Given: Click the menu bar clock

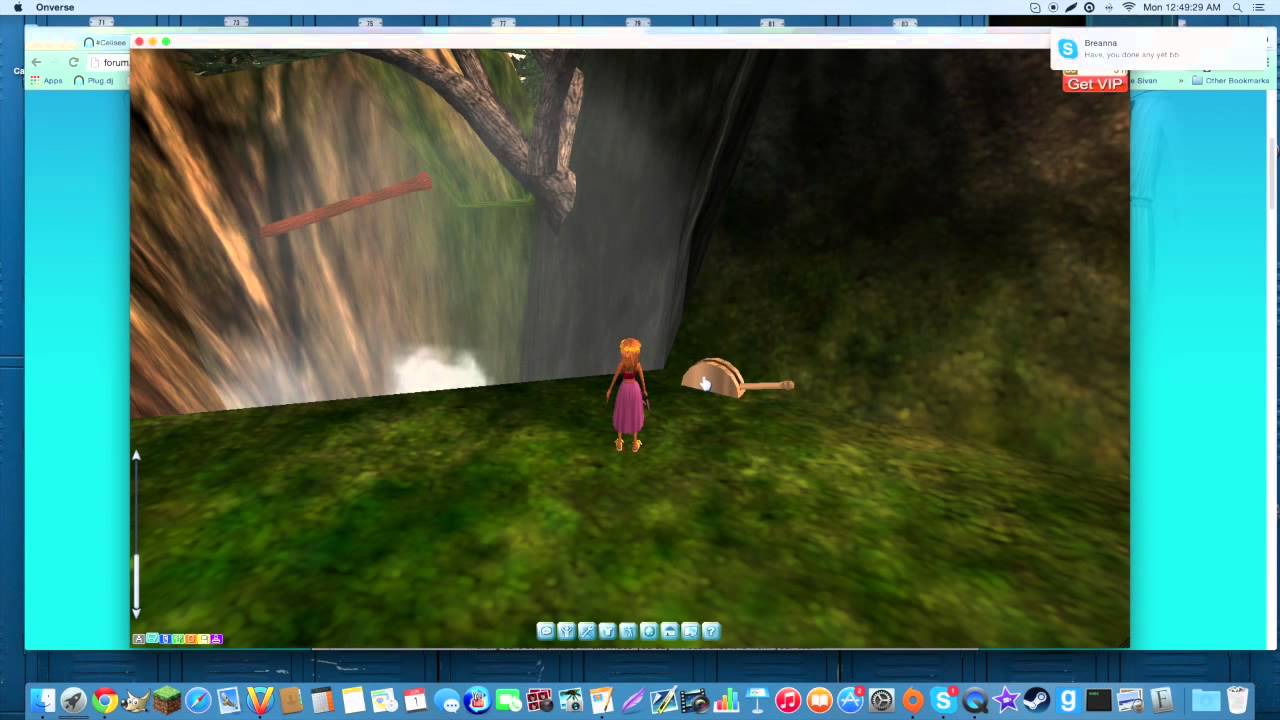Looking at the screenshot, I should pyautogui.click(x=1182, y=7).
